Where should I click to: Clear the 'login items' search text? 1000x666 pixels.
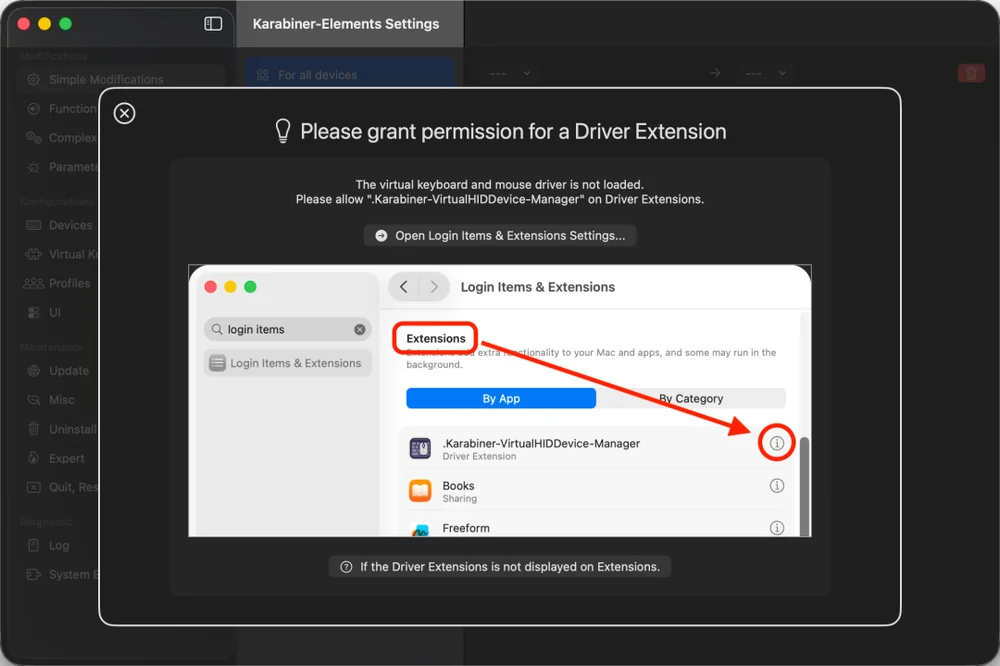(360, 329)
